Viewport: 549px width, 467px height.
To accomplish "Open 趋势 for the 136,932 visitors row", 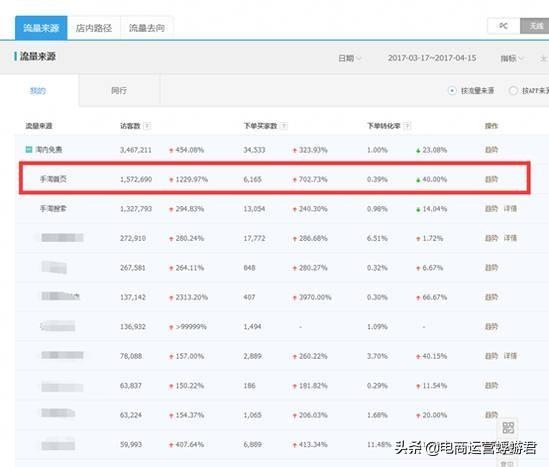I will [491, 327].
